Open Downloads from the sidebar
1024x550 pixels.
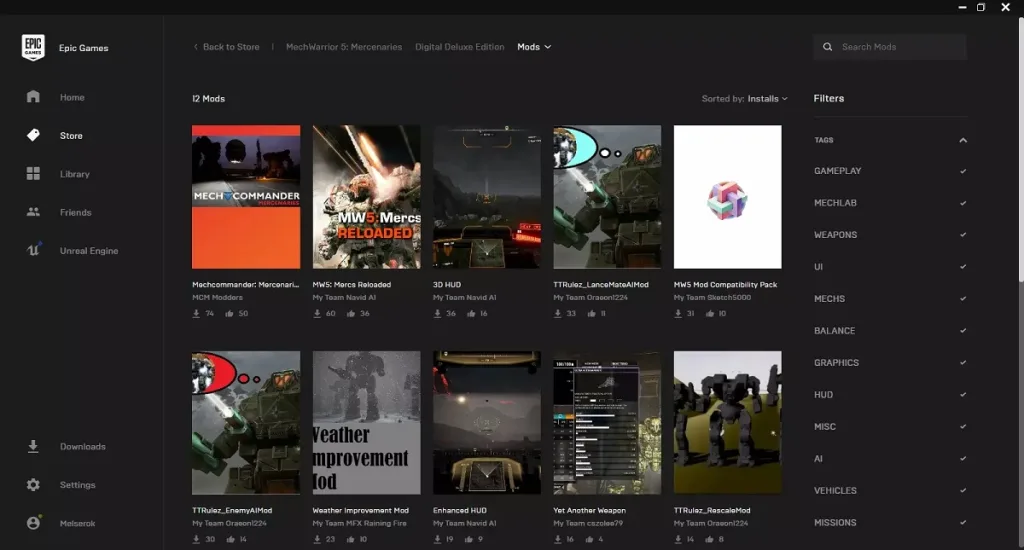82,447
